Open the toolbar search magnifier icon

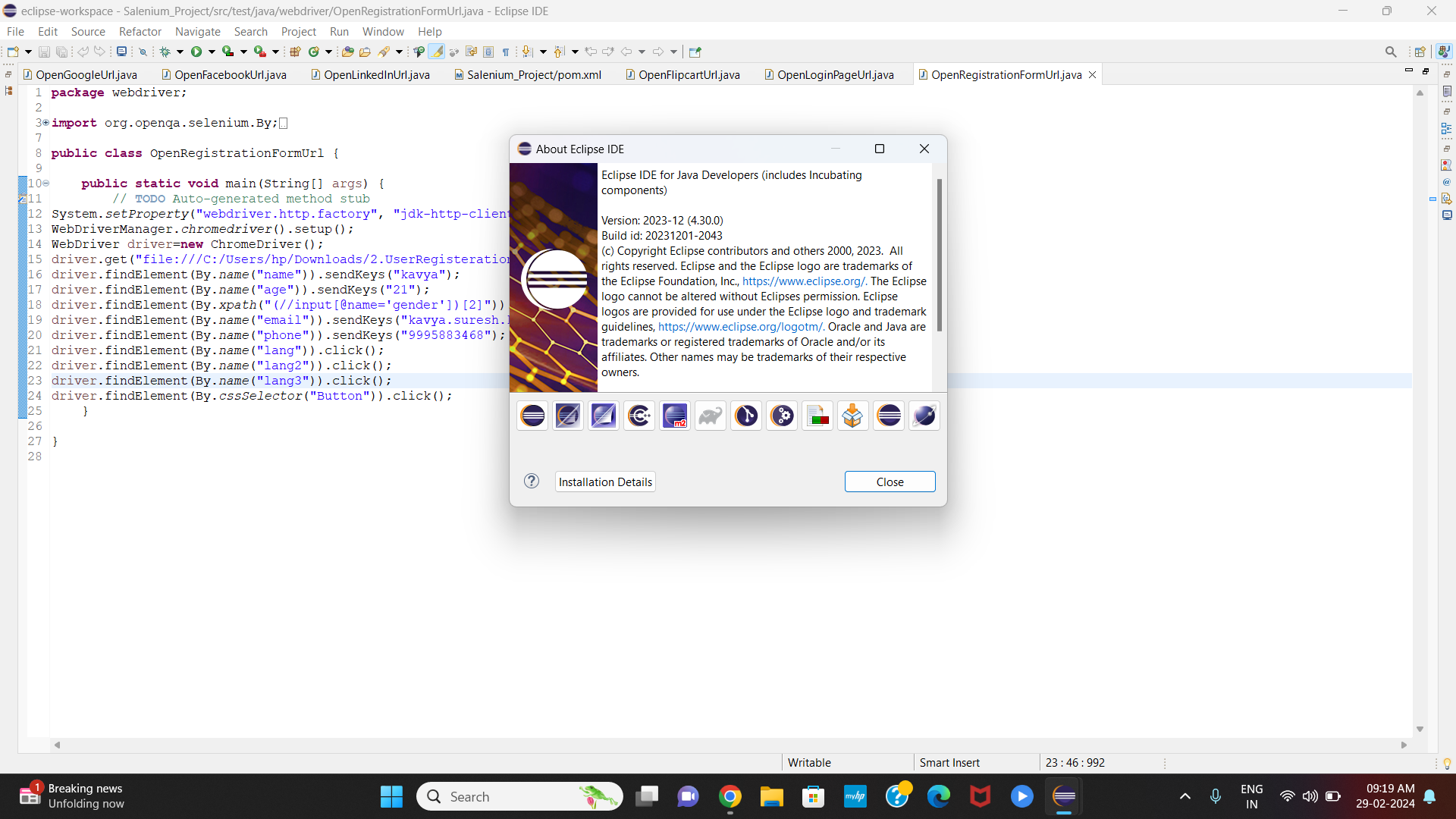pyautogui.click(x=1390, y=52)
